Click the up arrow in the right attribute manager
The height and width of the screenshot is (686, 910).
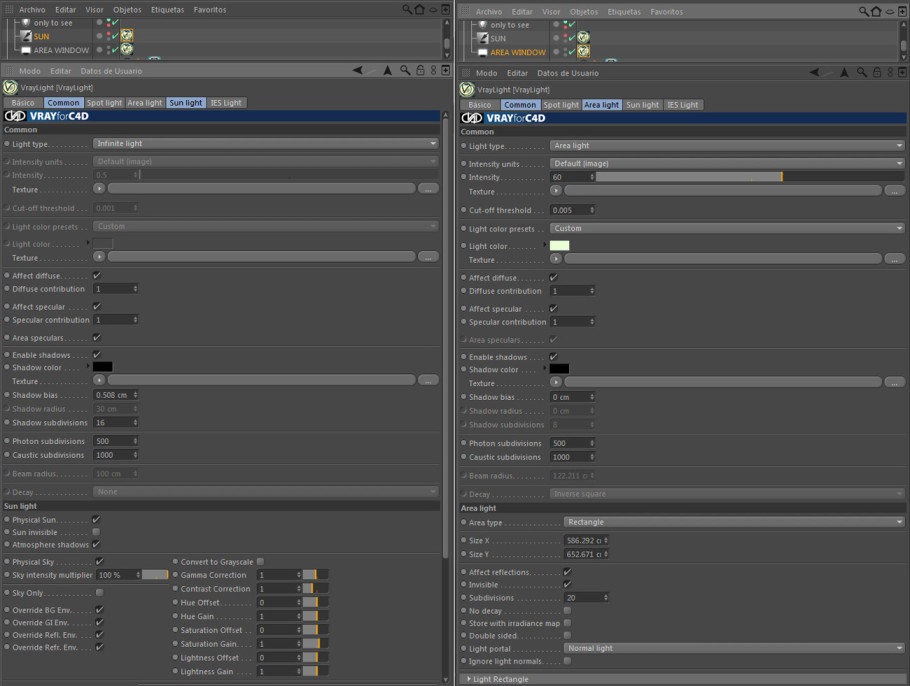(x=844, y=73)
